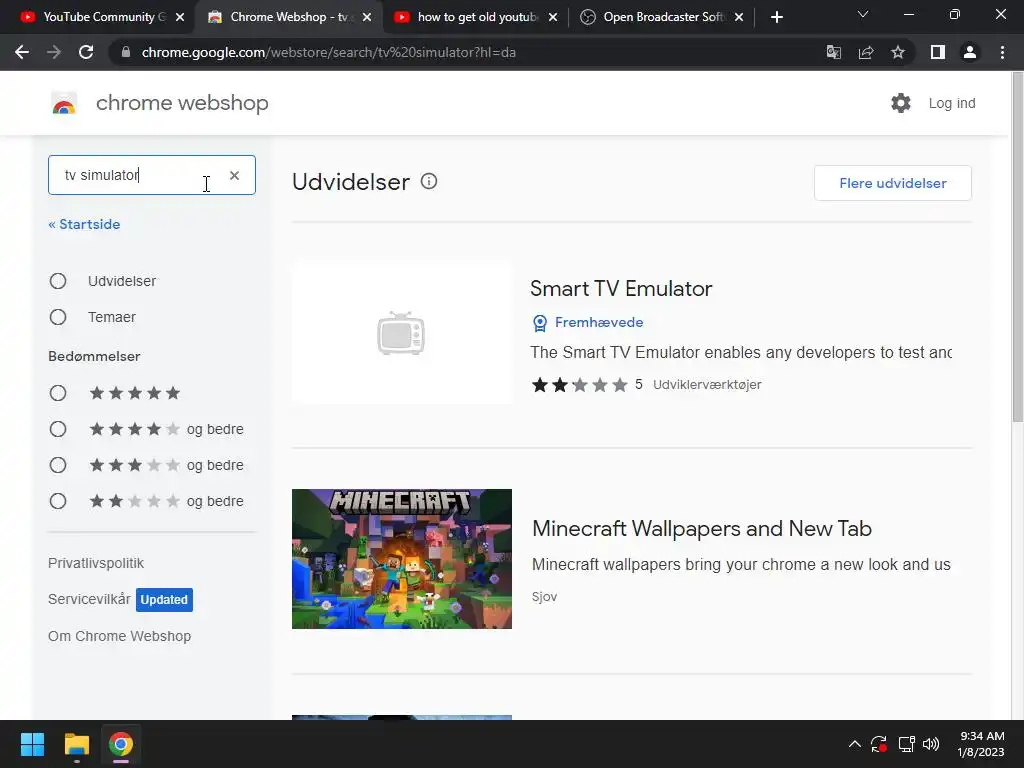This screenshot has height=768, width=1024.
Task: Share this page icon in address bar
Action: pyautogui.click(x=866, y=52)
